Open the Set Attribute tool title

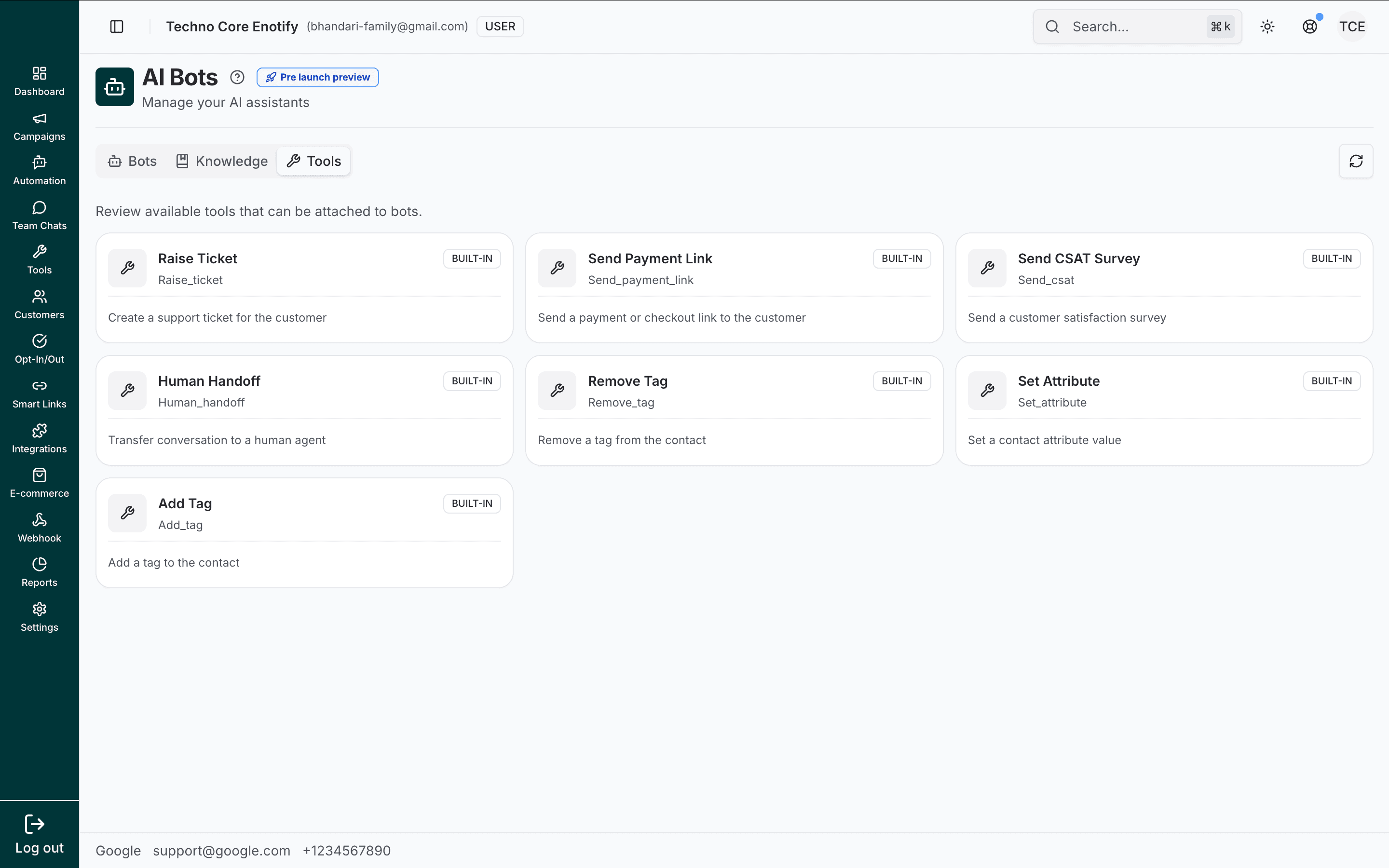tap(1059, 381)
